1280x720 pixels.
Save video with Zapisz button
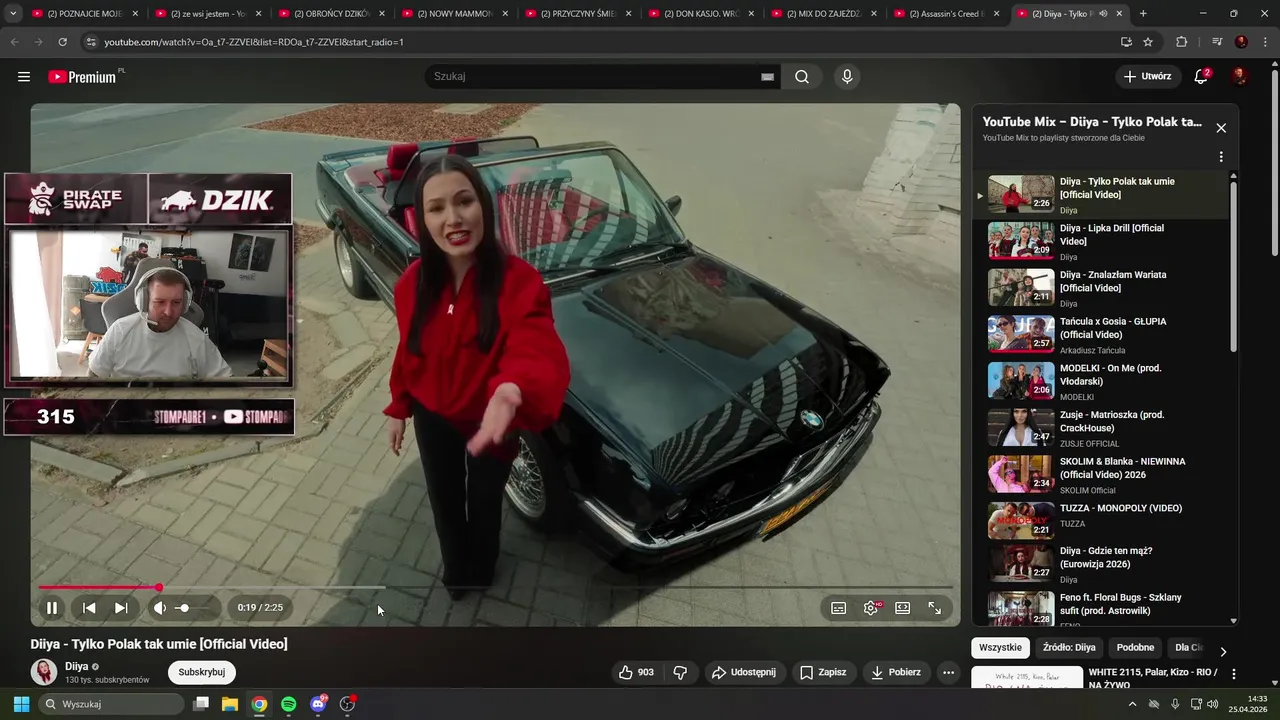click(823, 672)
